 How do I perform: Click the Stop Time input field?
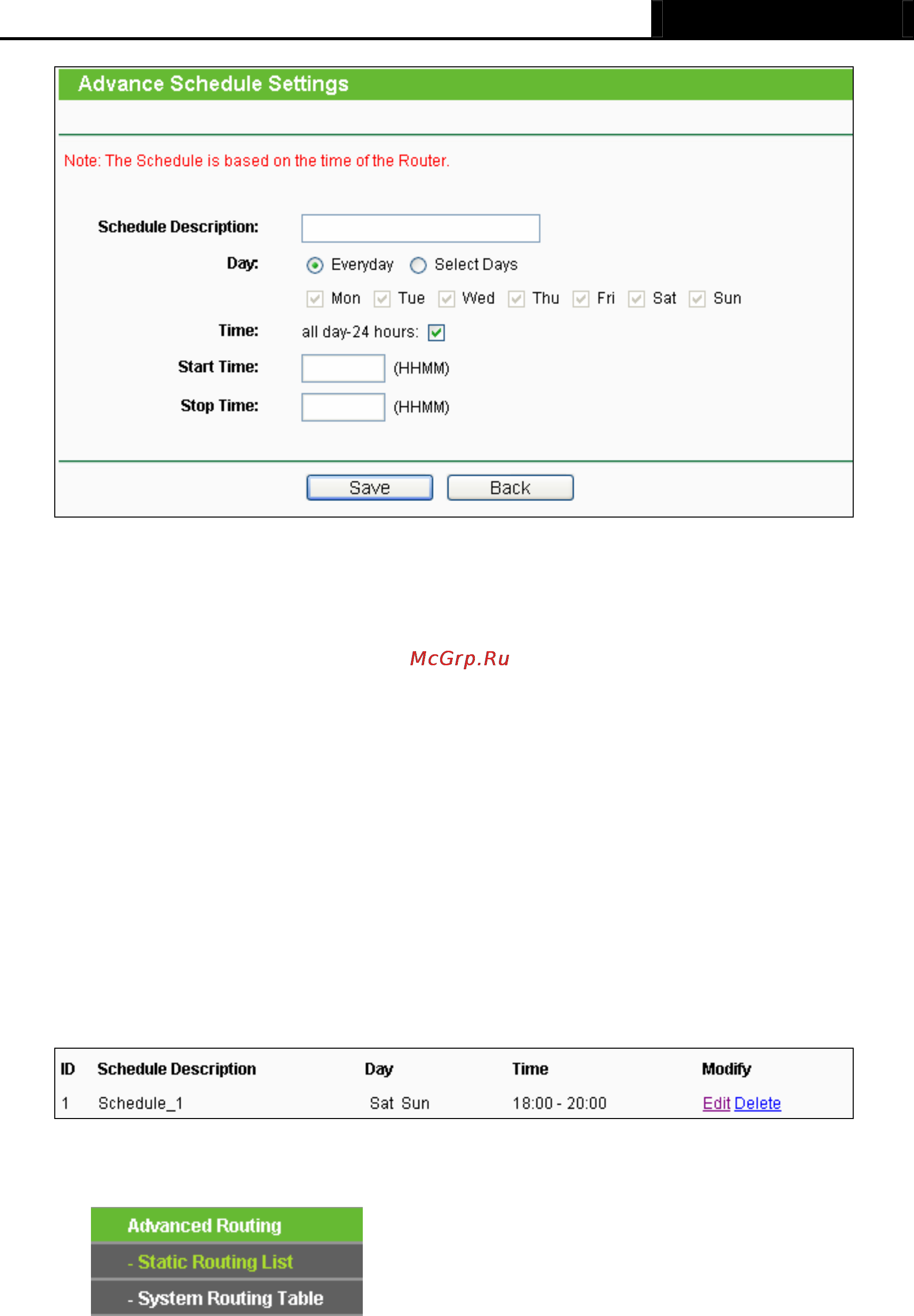344,407
